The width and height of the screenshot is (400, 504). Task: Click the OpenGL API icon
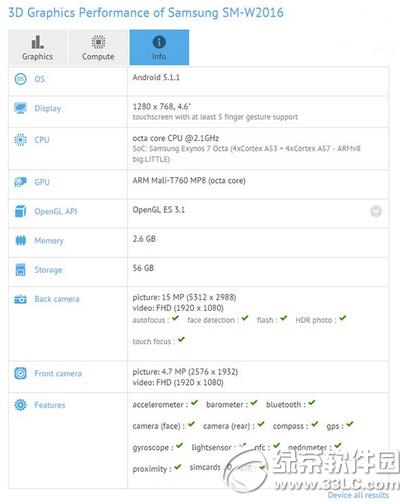point(20,211)
